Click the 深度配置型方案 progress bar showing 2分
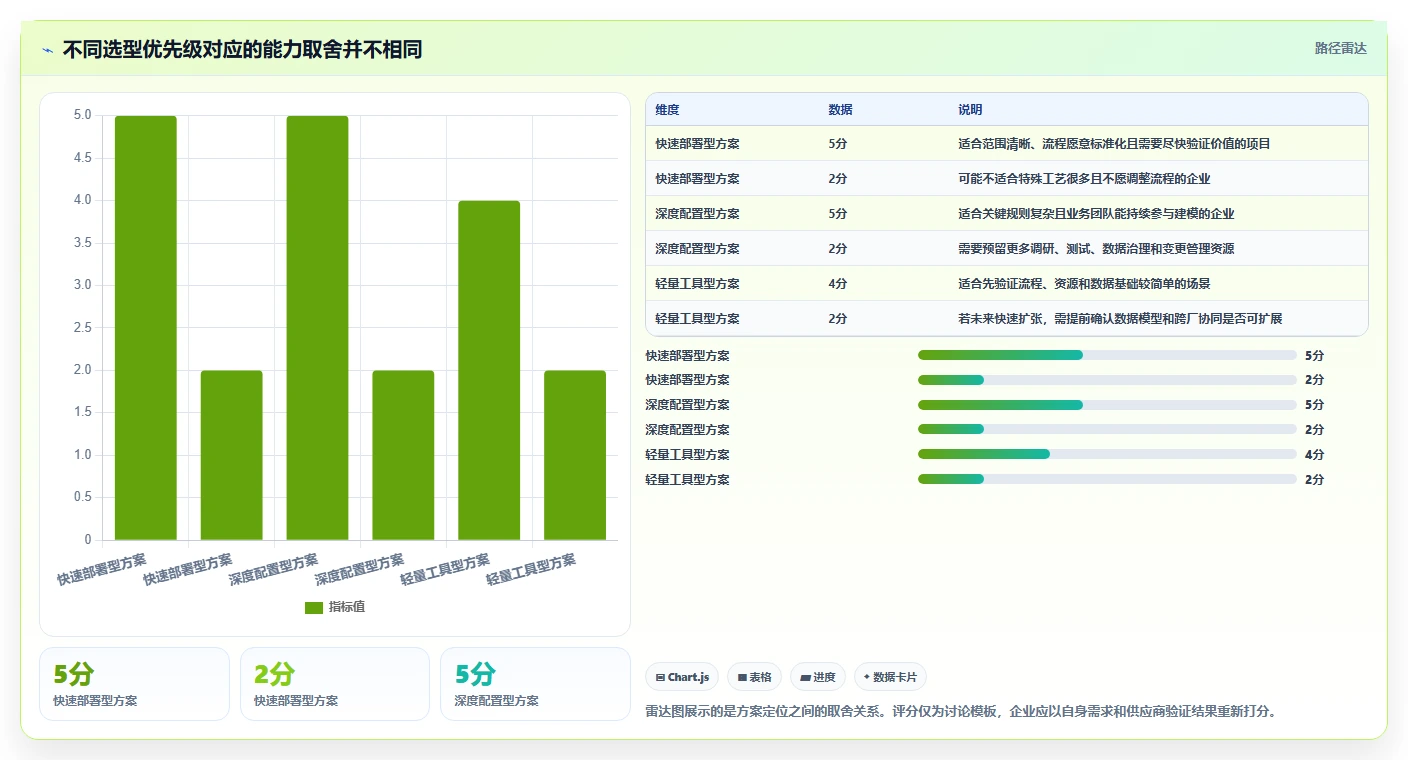The width and height of the screenshot is (1408, 760). coord(1107,429)
